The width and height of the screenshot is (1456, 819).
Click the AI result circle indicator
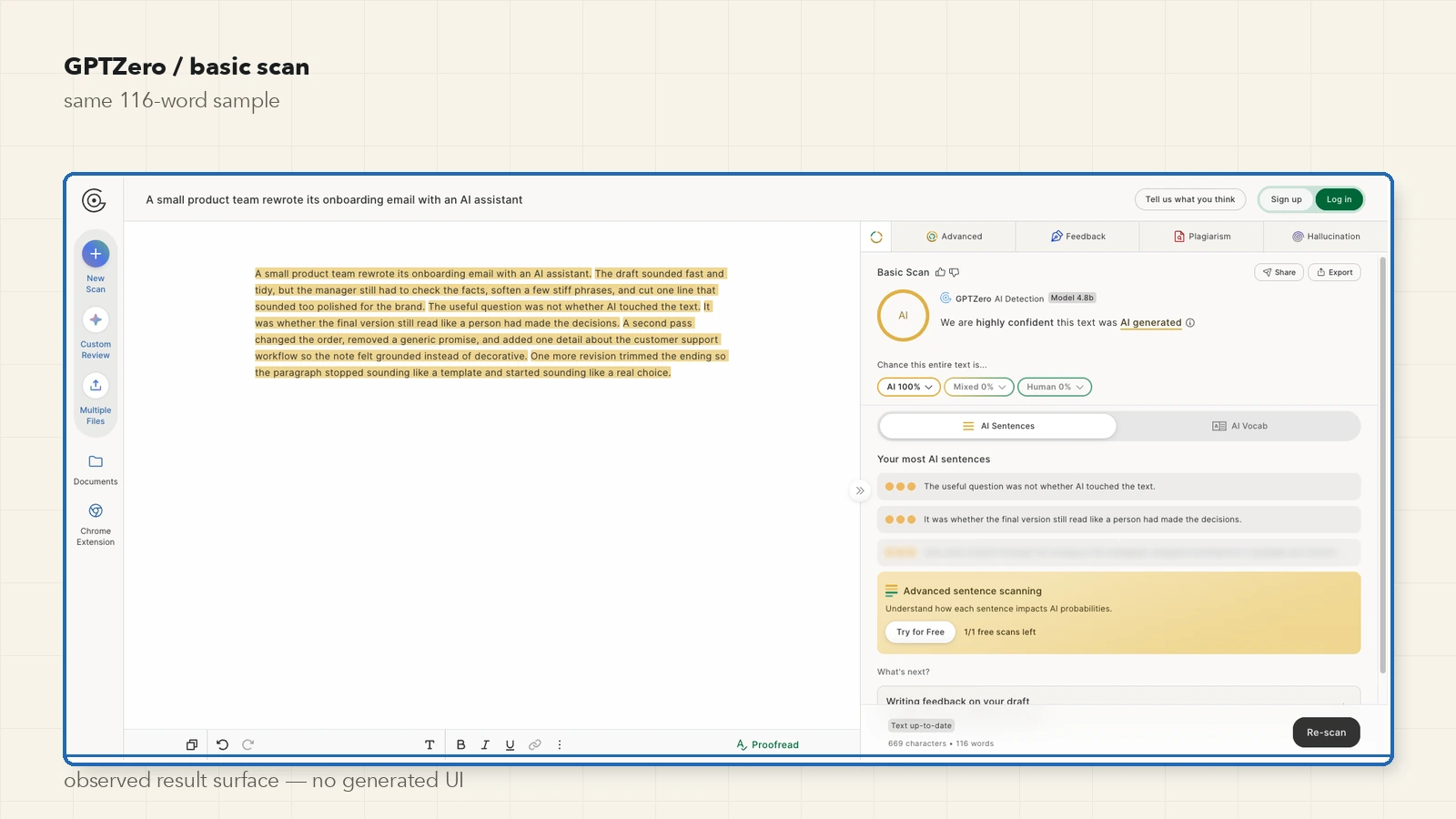[903, 316]
